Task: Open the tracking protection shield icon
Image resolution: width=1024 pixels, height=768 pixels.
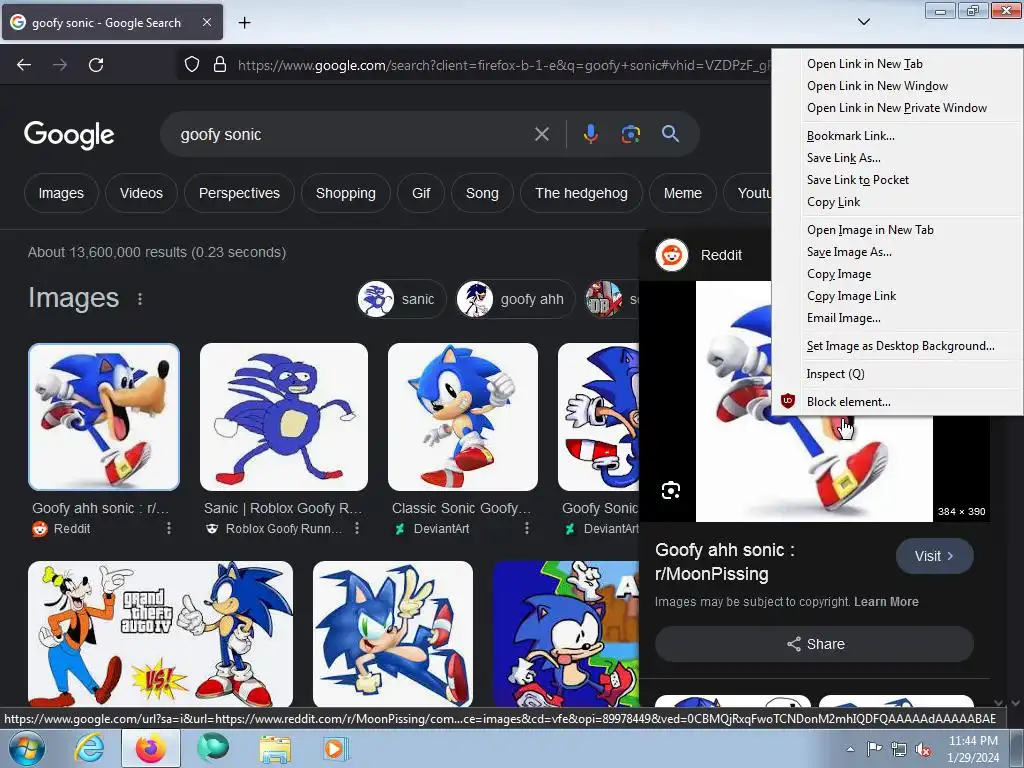Action: click(x=191, y=65)
